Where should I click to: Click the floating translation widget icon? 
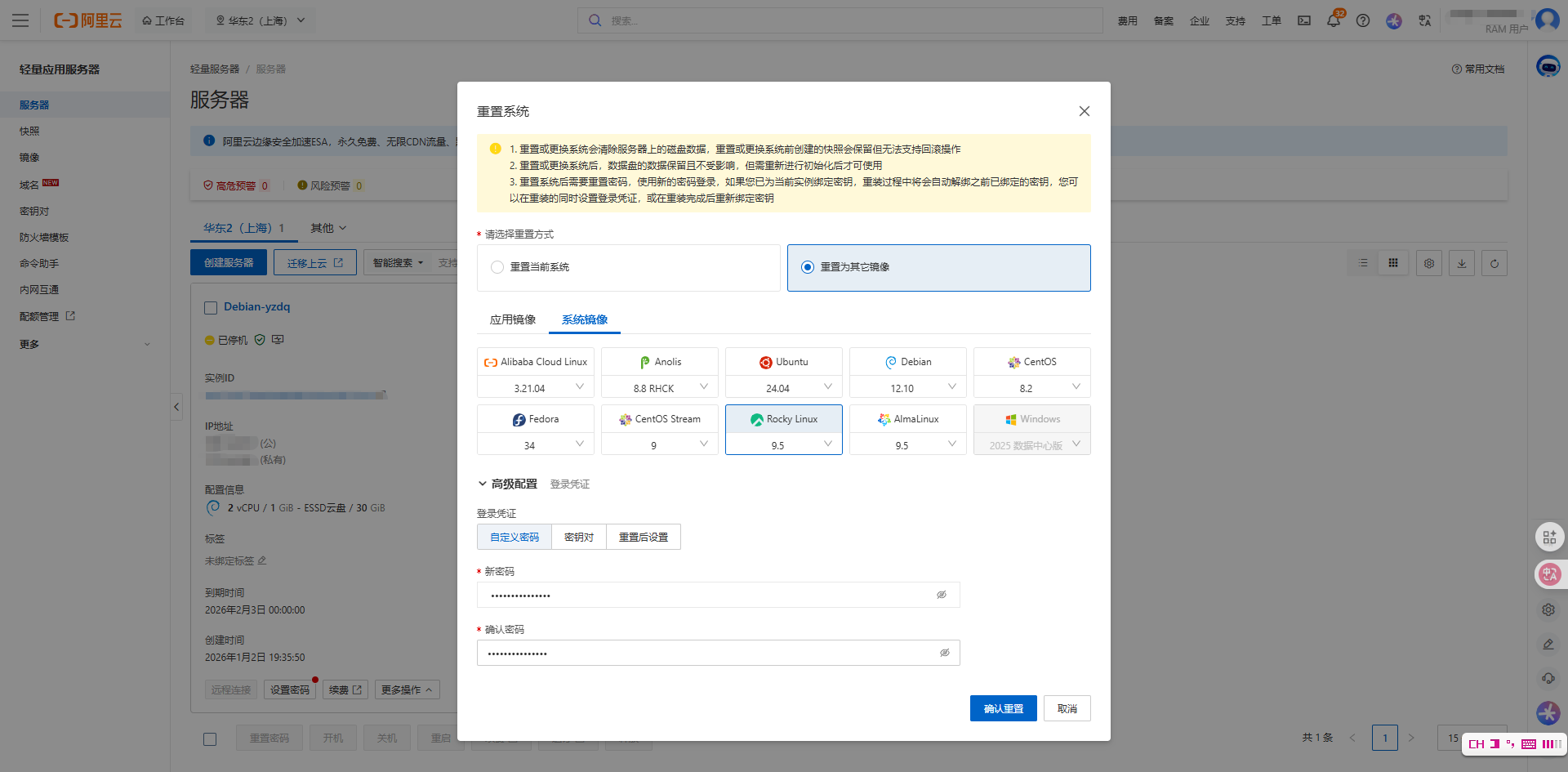[x=1549, y=574]
